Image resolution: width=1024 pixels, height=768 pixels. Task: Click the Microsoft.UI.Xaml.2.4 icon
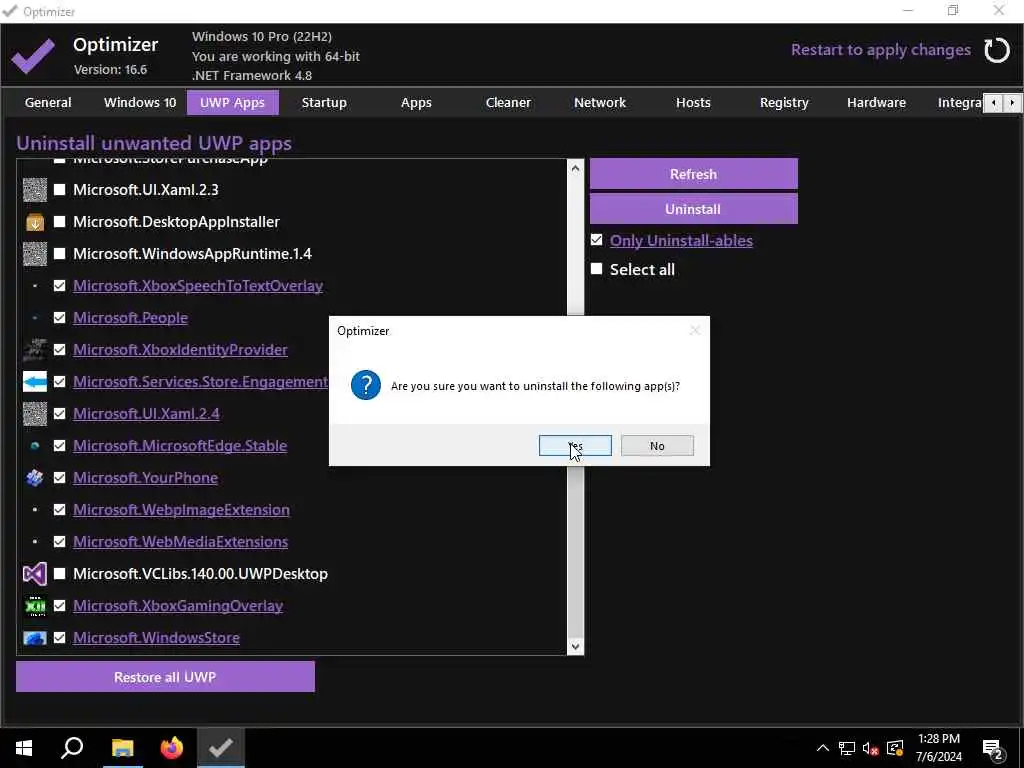(35, 414)
